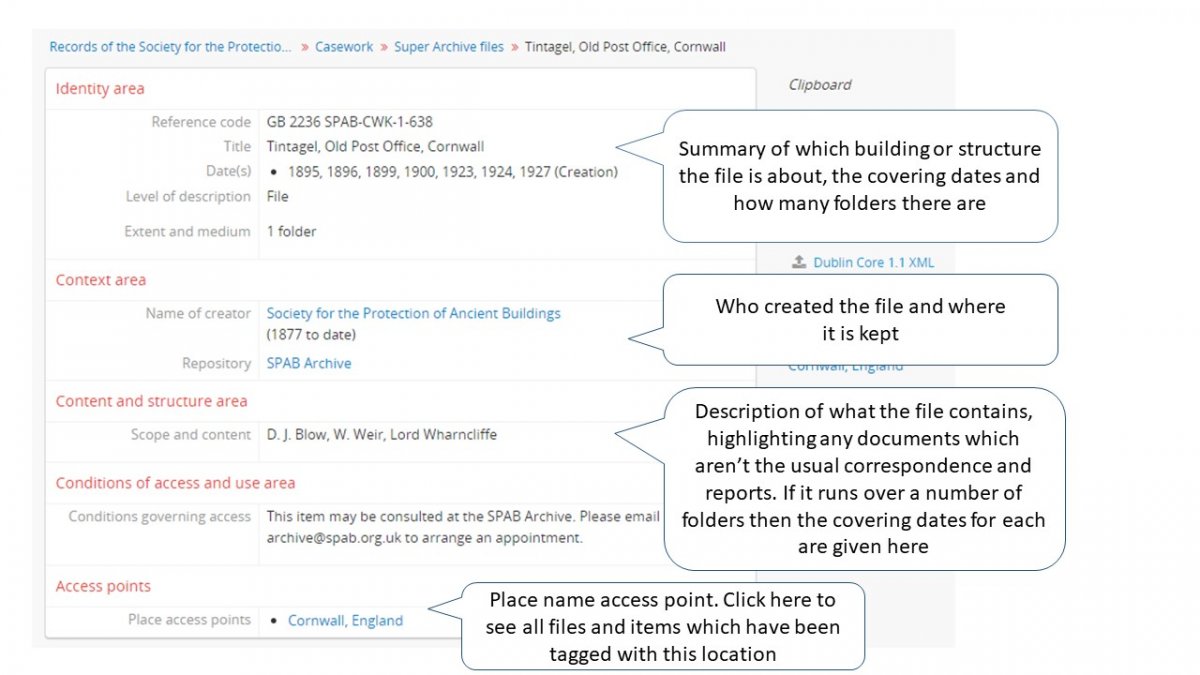Click the 'This item may be consulted' access text
Viewport: 1200px width, 675px height.
tap(463, 528)
